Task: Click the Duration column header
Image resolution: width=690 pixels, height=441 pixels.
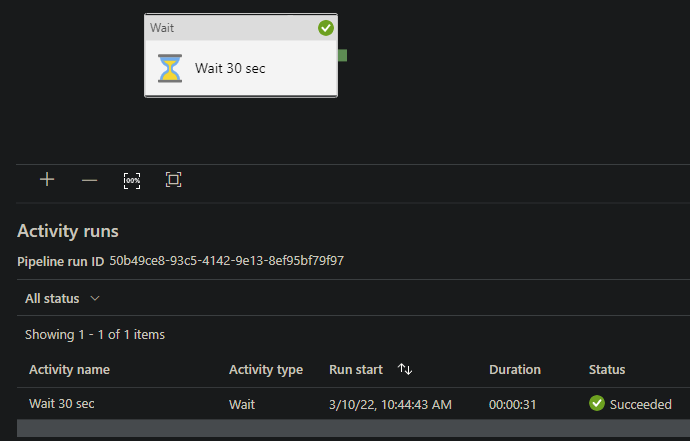Action: pos(514,369)
